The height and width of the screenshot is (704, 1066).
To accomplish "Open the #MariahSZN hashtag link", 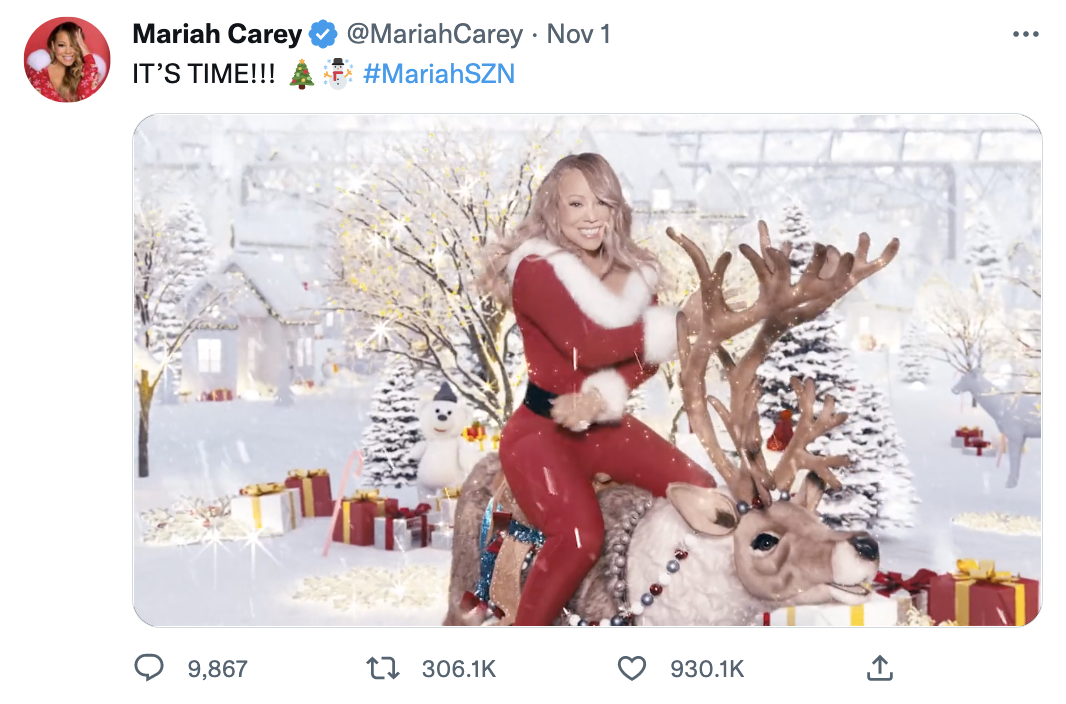I will coord(439,74).
